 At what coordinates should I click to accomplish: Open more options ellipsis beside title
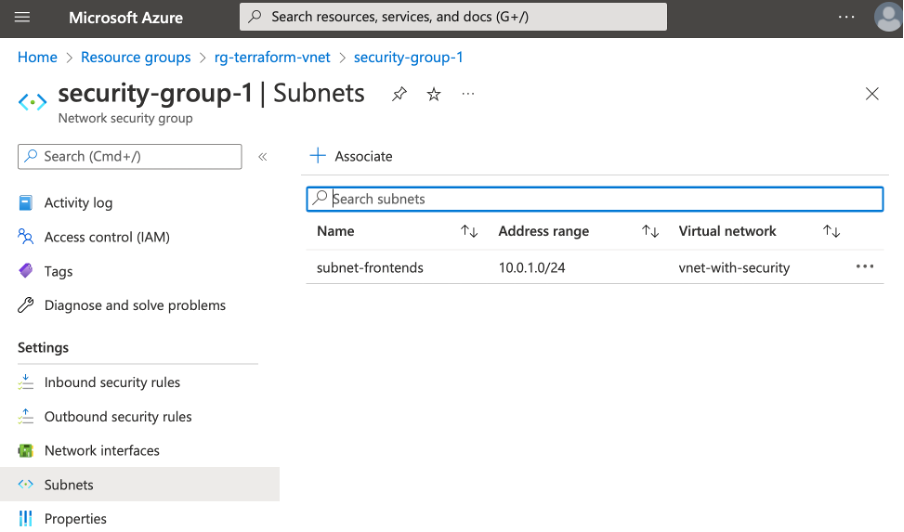click(x=468, y=93)
